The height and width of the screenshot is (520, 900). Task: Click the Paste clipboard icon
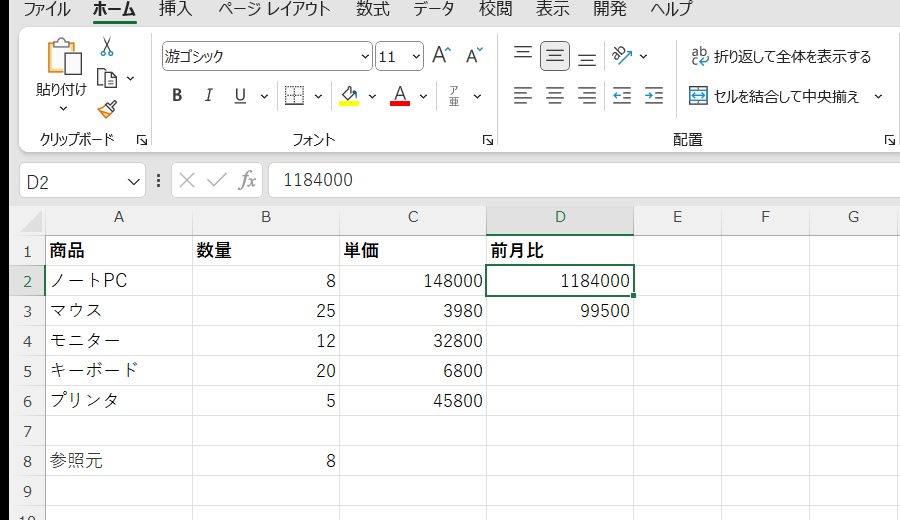(64, 57)
